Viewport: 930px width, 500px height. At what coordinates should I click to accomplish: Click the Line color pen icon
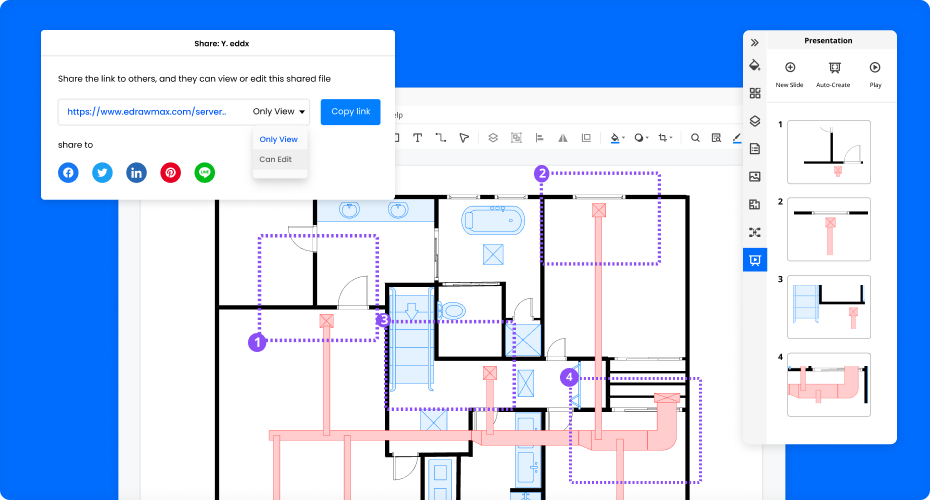click(737, 138)
